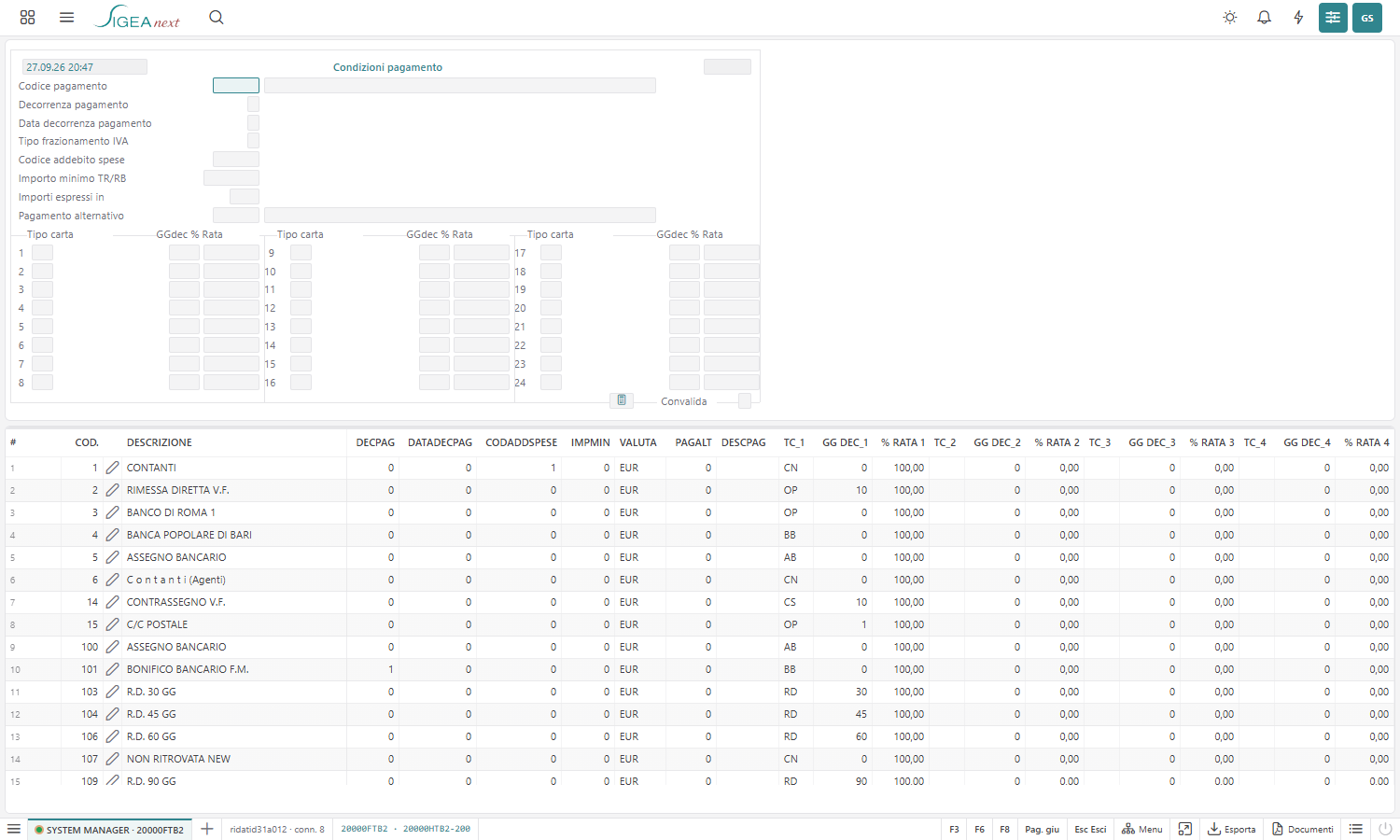The image size is (1400, 840).
Task: Click the VALUTA column header
Action: [638, 442]
